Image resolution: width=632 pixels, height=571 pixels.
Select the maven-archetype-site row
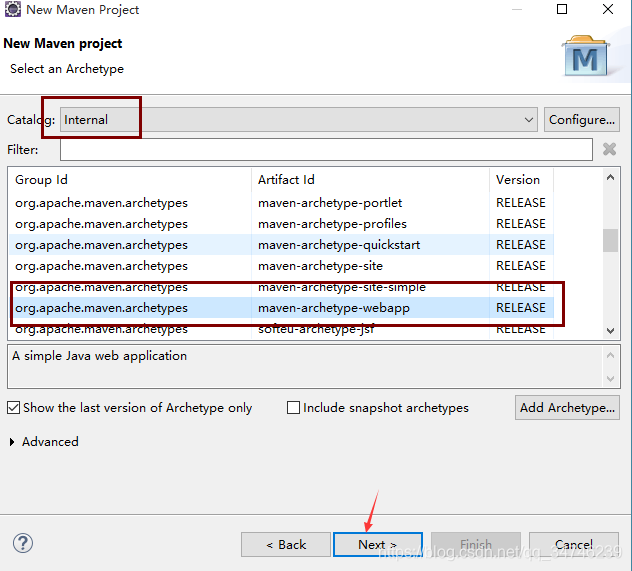(281, 266)
